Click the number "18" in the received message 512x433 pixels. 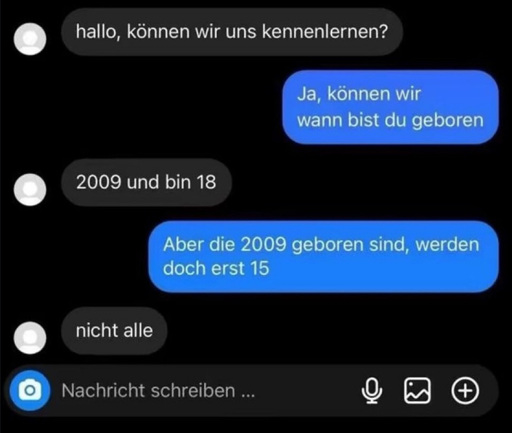(206, 182)
